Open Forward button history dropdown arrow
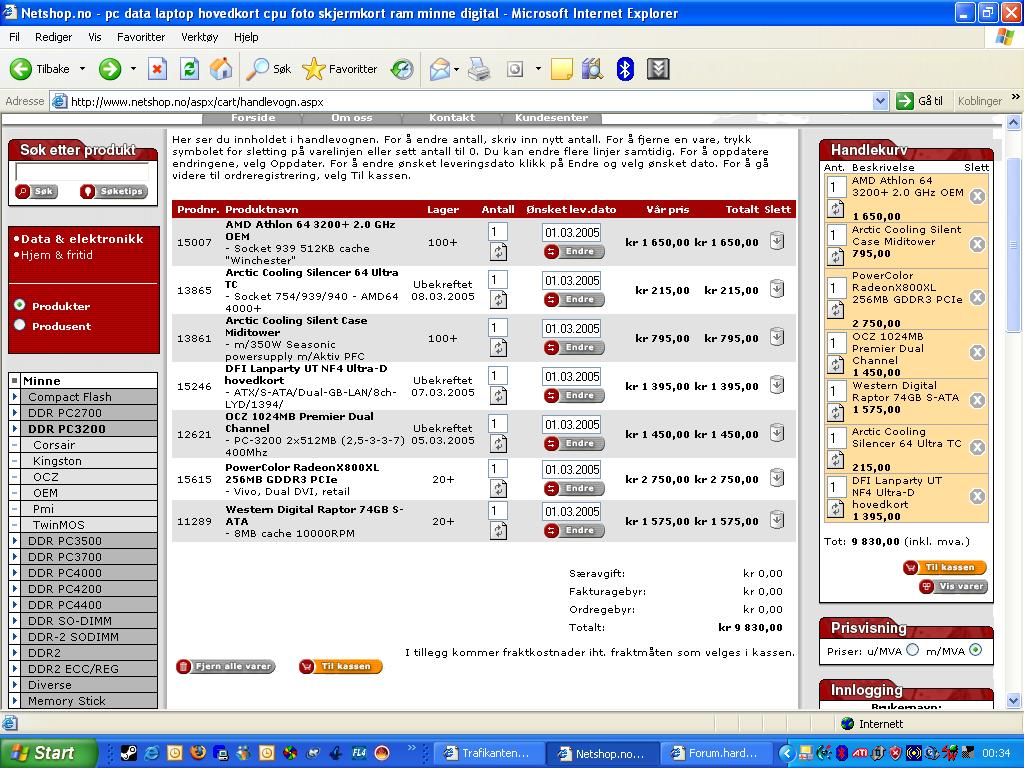 click(133, 69)
